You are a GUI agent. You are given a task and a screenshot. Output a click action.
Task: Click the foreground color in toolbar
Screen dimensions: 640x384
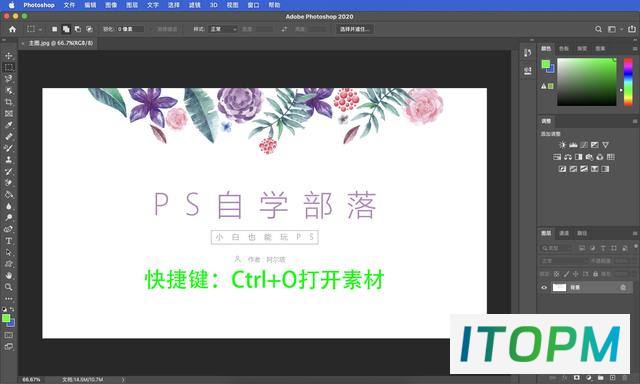coord(6,319)
